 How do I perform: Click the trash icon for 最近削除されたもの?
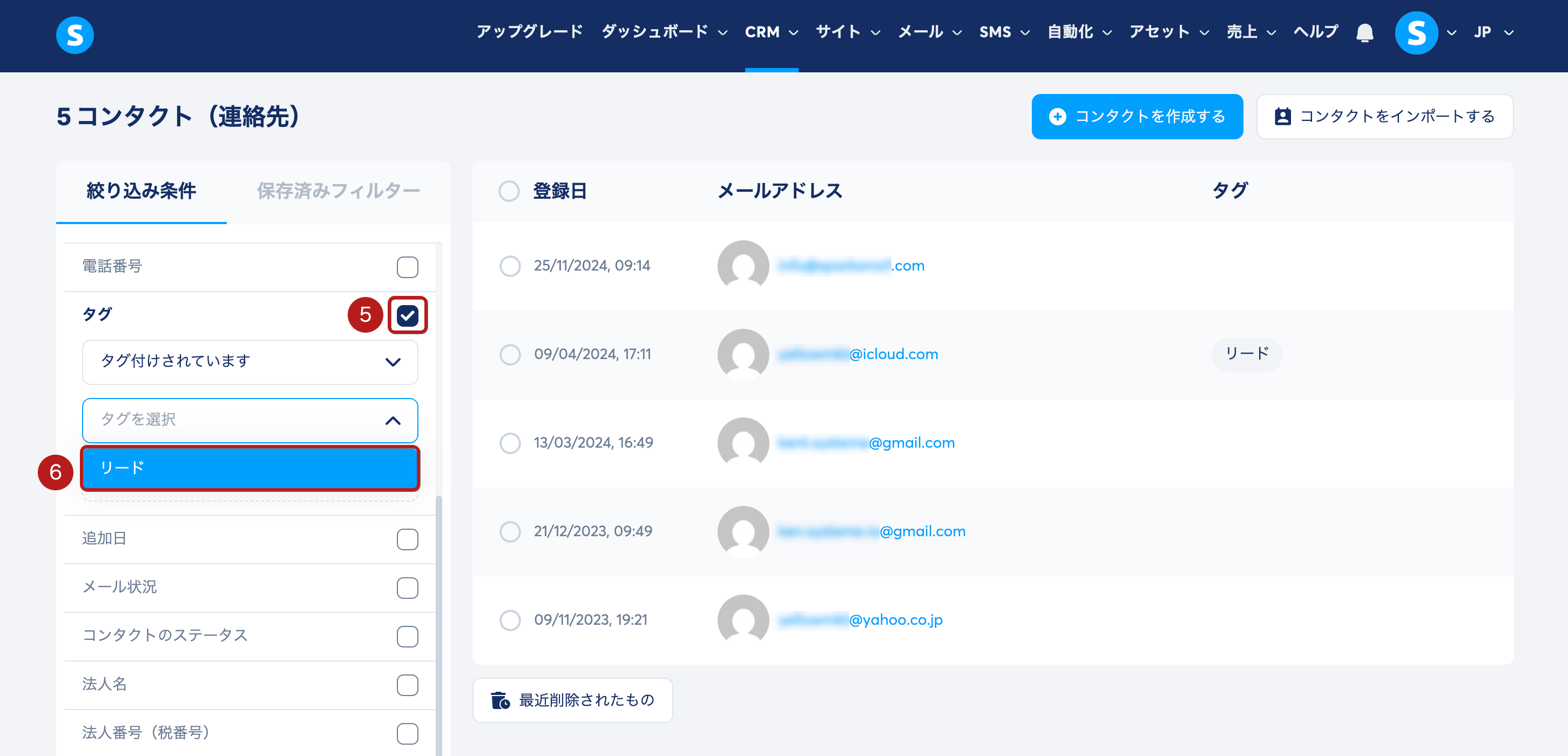point(501,700)
